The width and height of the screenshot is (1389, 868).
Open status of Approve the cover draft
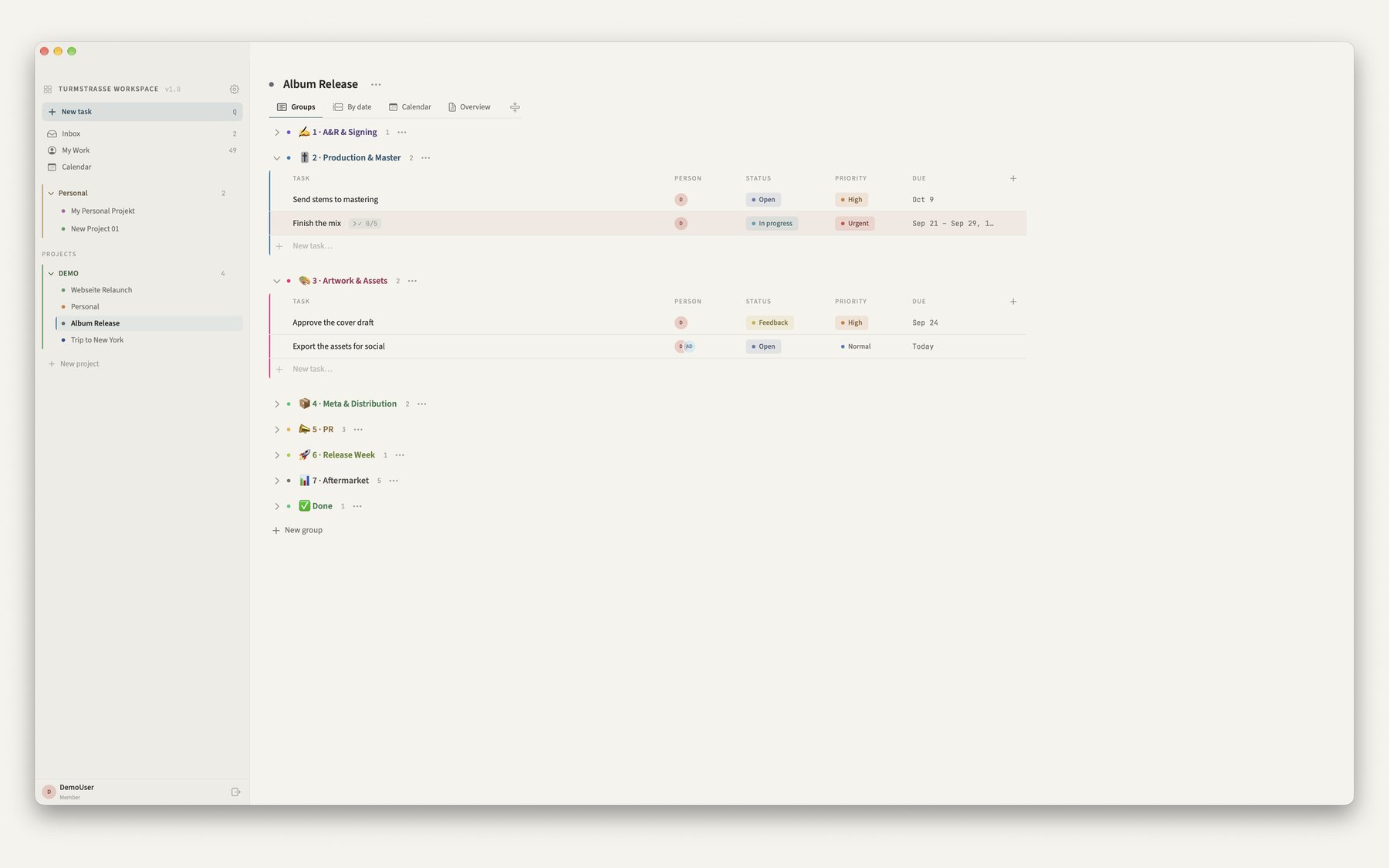tap(769, 323)
